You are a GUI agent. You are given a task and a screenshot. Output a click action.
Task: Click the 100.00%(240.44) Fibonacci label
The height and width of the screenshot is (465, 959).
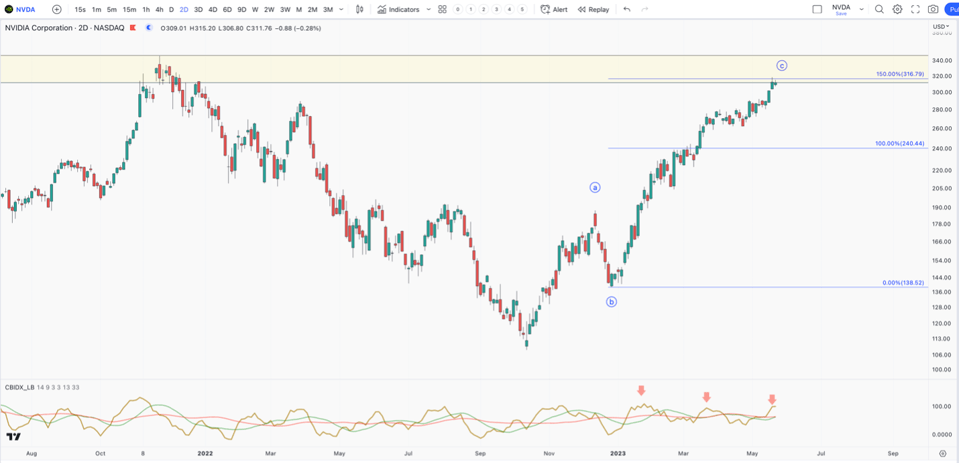pos(898,144)
